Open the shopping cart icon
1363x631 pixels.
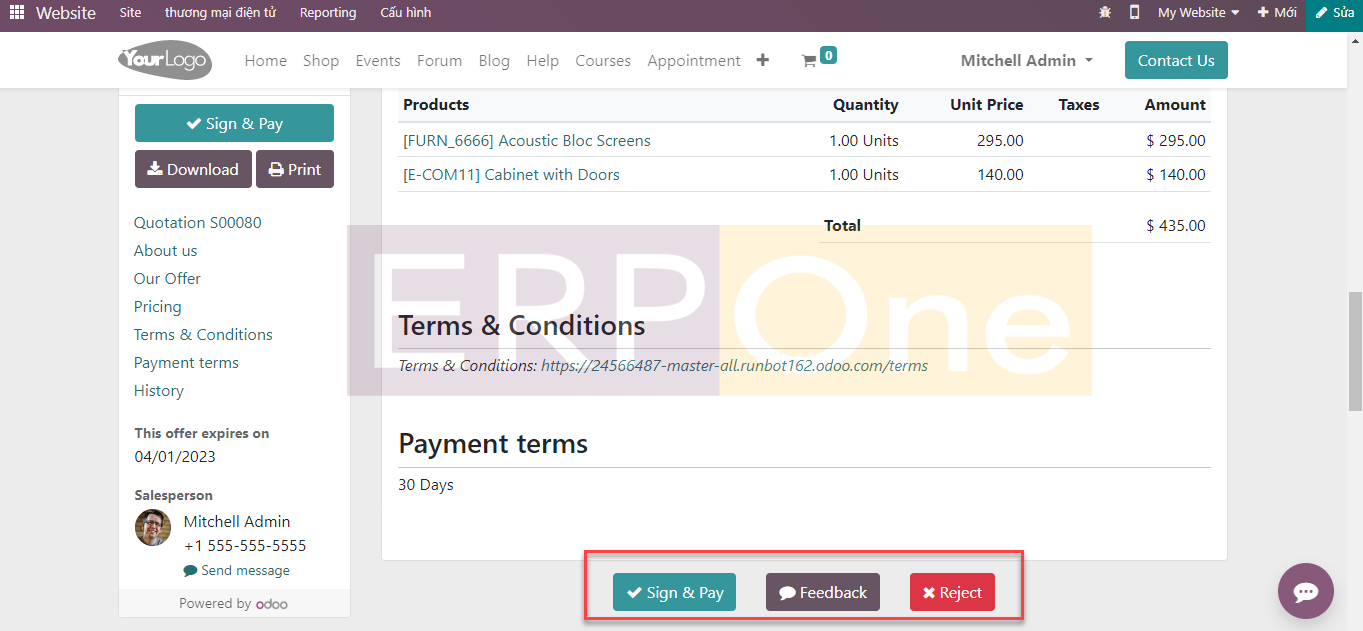[x=809, y=61]
